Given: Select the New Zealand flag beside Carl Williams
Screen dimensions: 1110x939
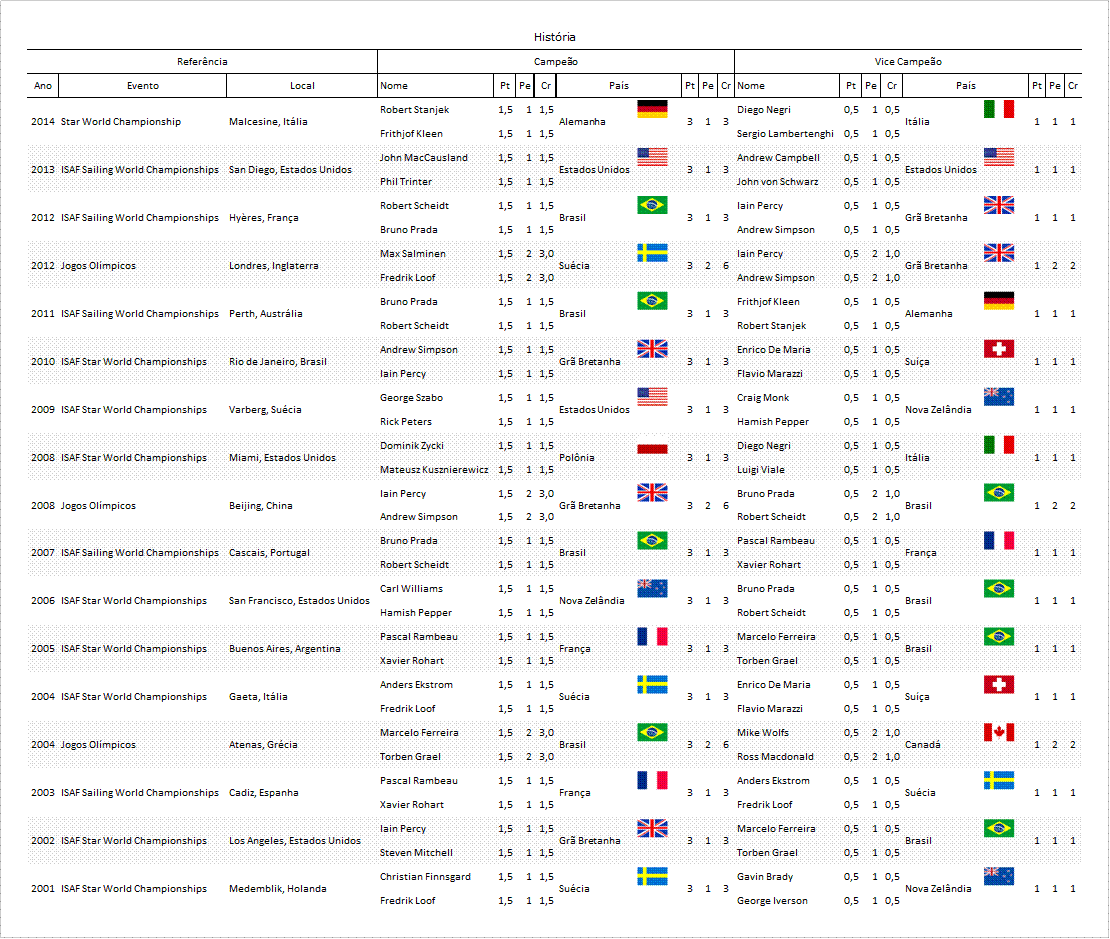Looking at the screenshot, I should [x=652, y=588].
